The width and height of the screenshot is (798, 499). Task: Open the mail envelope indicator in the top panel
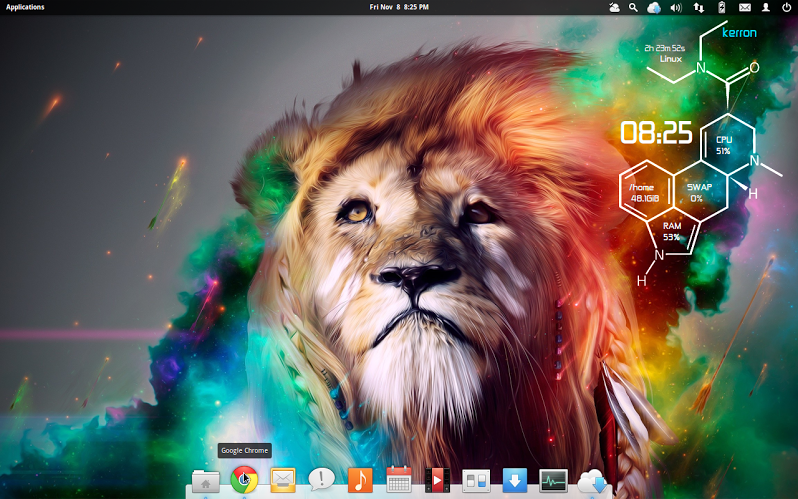(745, 7)
